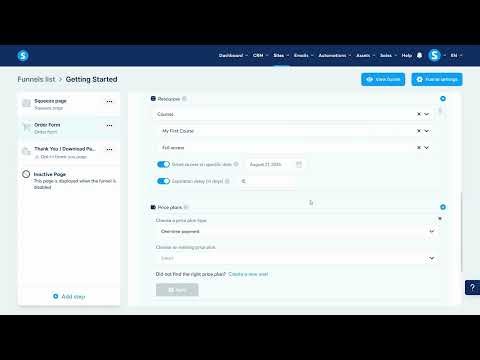Toggle Grant access at specific date switch
Screen dimensions: 480x360
coord(163,164)
